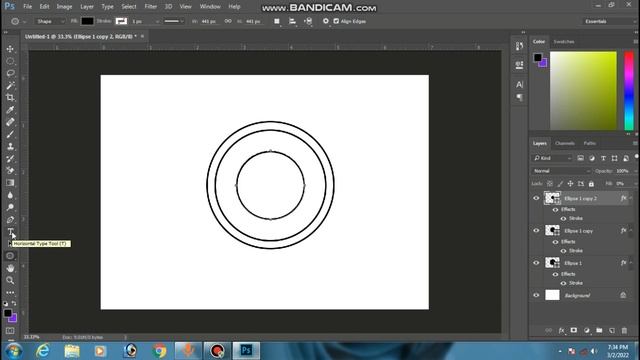This screenshot has height=360, width=640.
Task: Select the Pen tool
Action: tap(10, 220)
